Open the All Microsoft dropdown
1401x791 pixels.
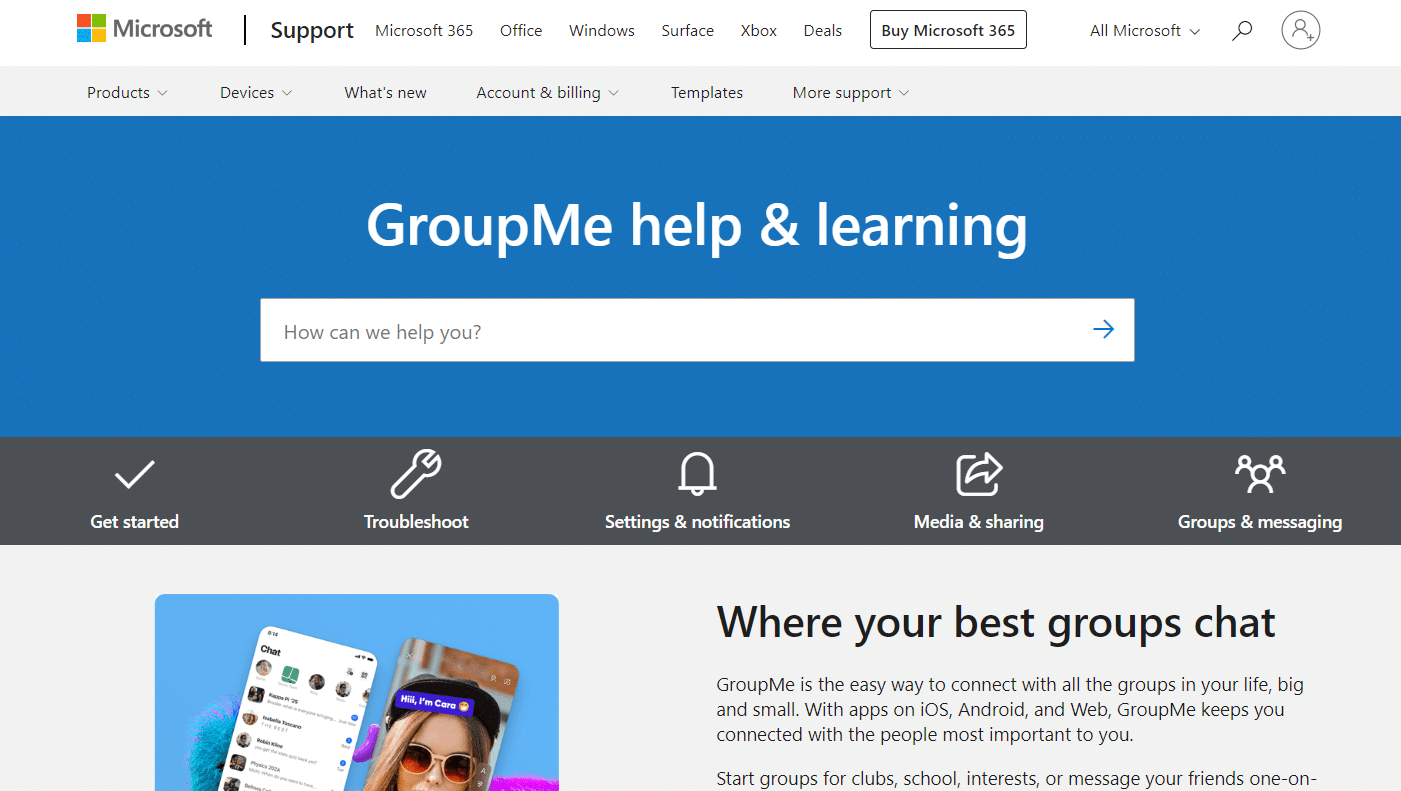(1143, 30)
